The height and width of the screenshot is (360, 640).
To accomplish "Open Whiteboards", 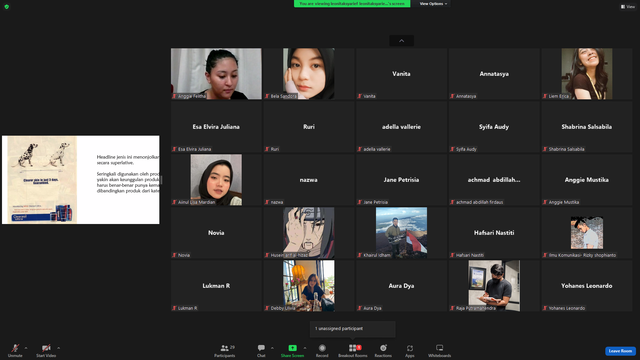I will (x=440, y=350).
